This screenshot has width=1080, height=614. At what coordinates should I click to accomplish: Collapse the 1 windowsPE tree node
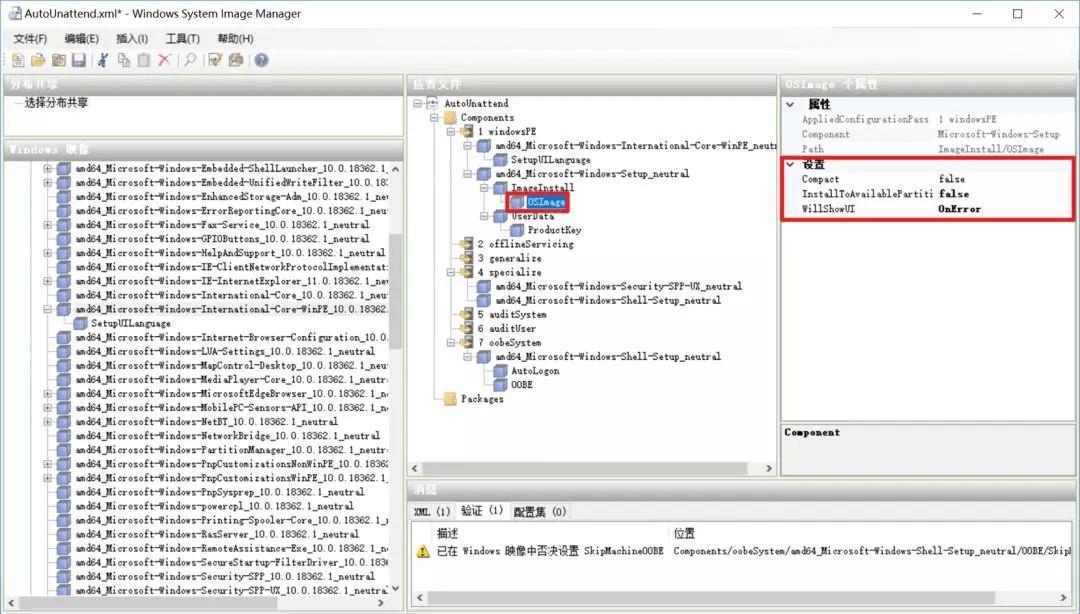coord(451,132)
